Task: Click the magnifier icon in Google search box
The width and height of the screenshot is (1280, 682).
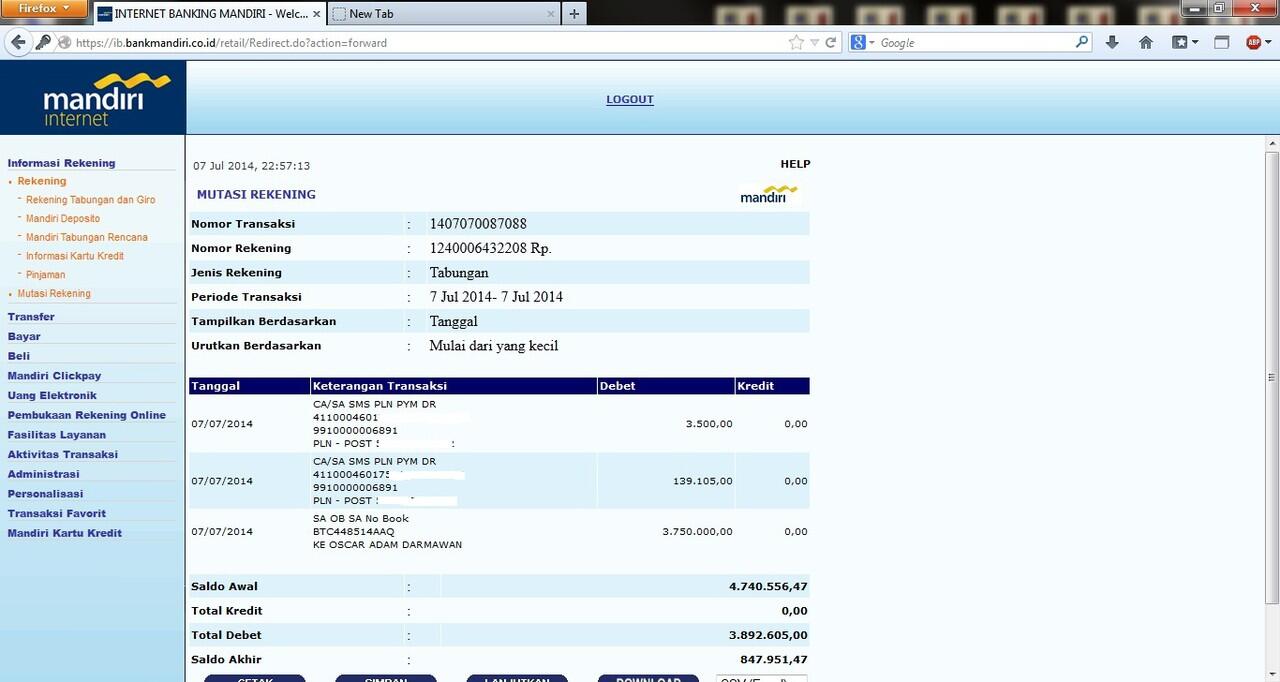Action: [1082, 42]
